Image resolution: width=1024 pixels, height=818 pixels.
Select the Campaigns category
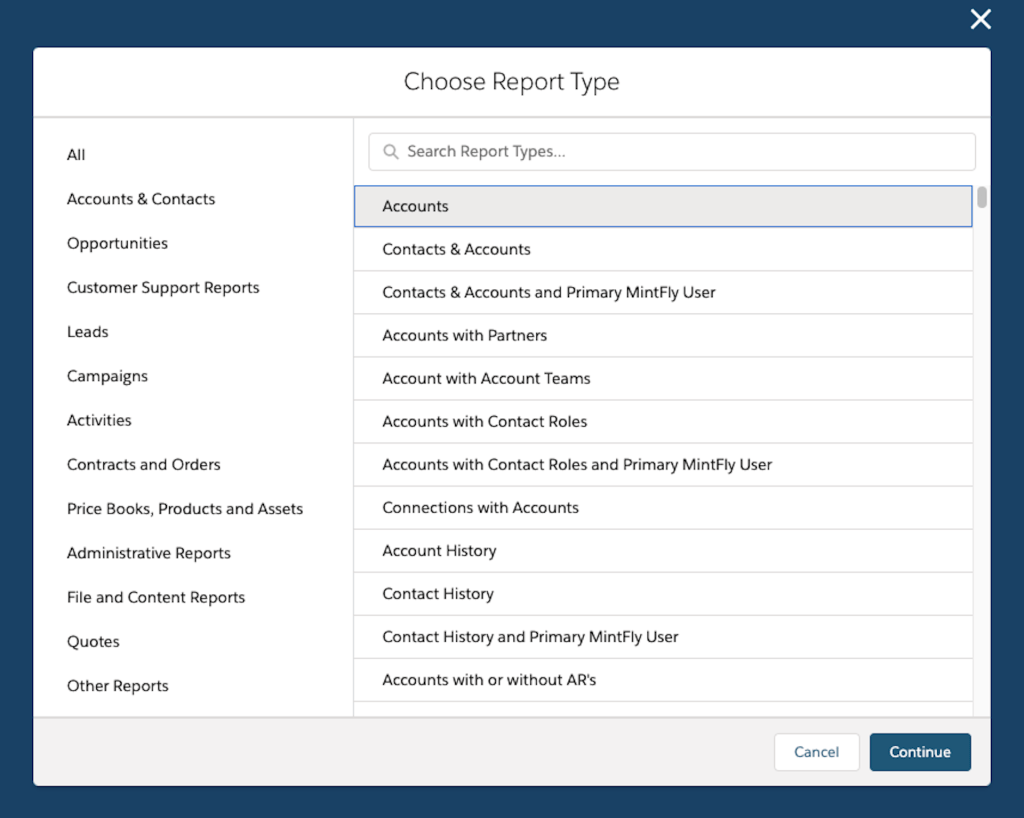click(x=107, y=376)
